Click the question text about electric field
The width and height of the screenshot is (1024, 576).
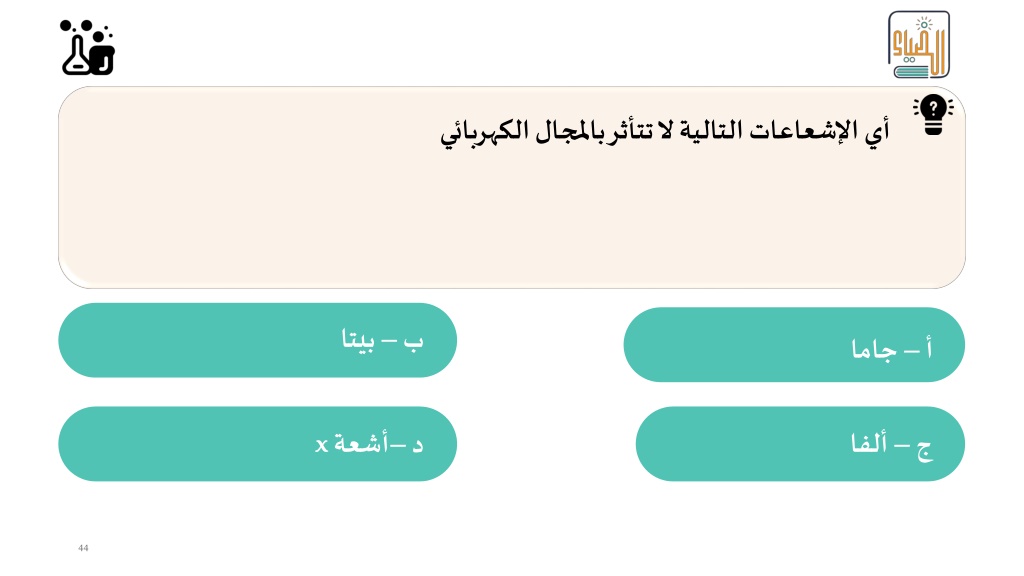(x=665, y=132)
